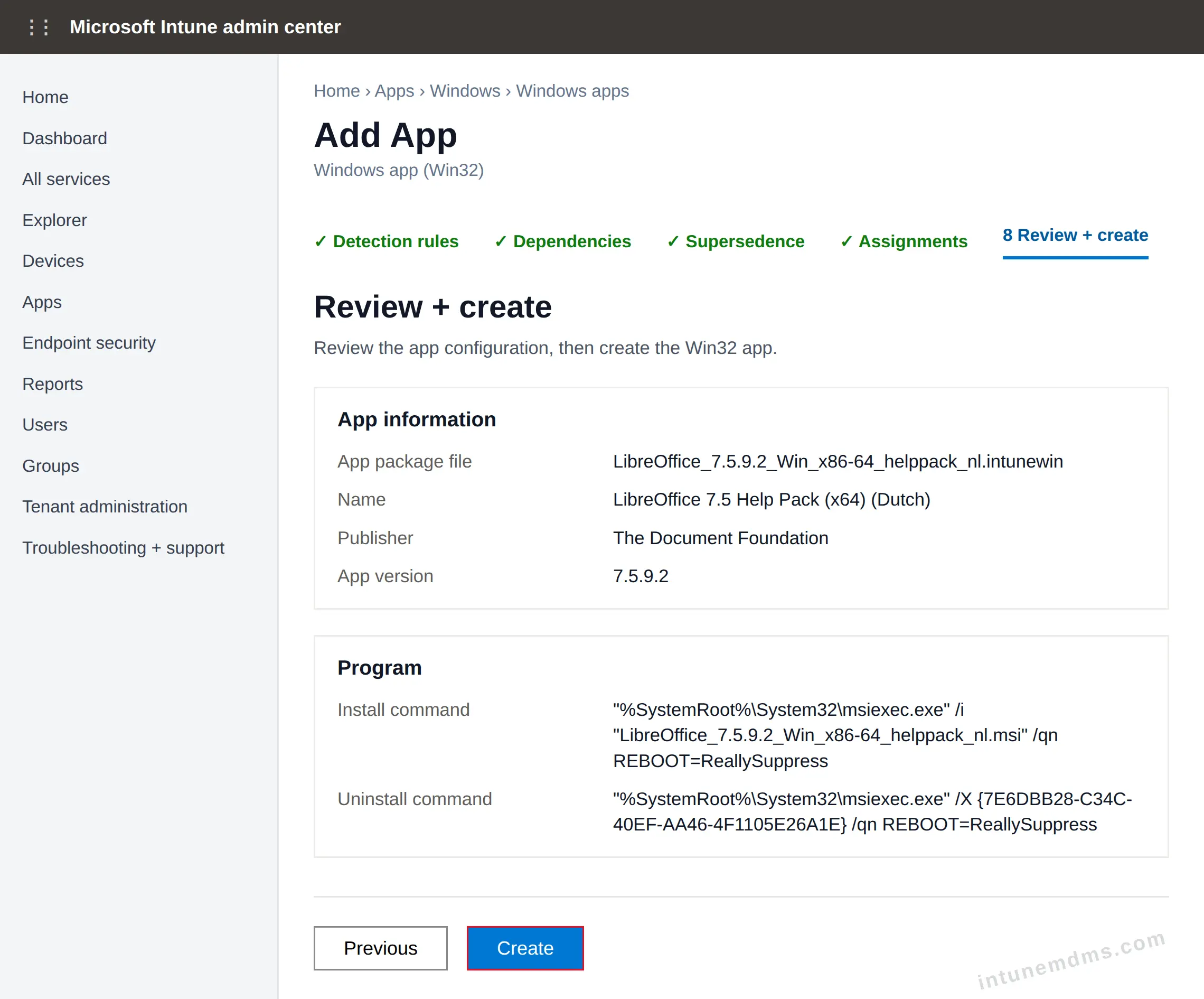Select All services in the sidebar
The height and width of the screenshot is (999, 1204).
tap(66, 179)
